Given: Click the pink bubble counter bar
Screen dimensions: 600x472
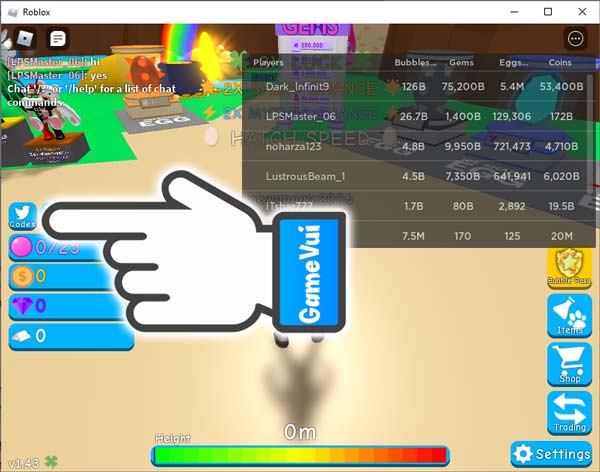Looking at the screenshot, I should point(60,247).
